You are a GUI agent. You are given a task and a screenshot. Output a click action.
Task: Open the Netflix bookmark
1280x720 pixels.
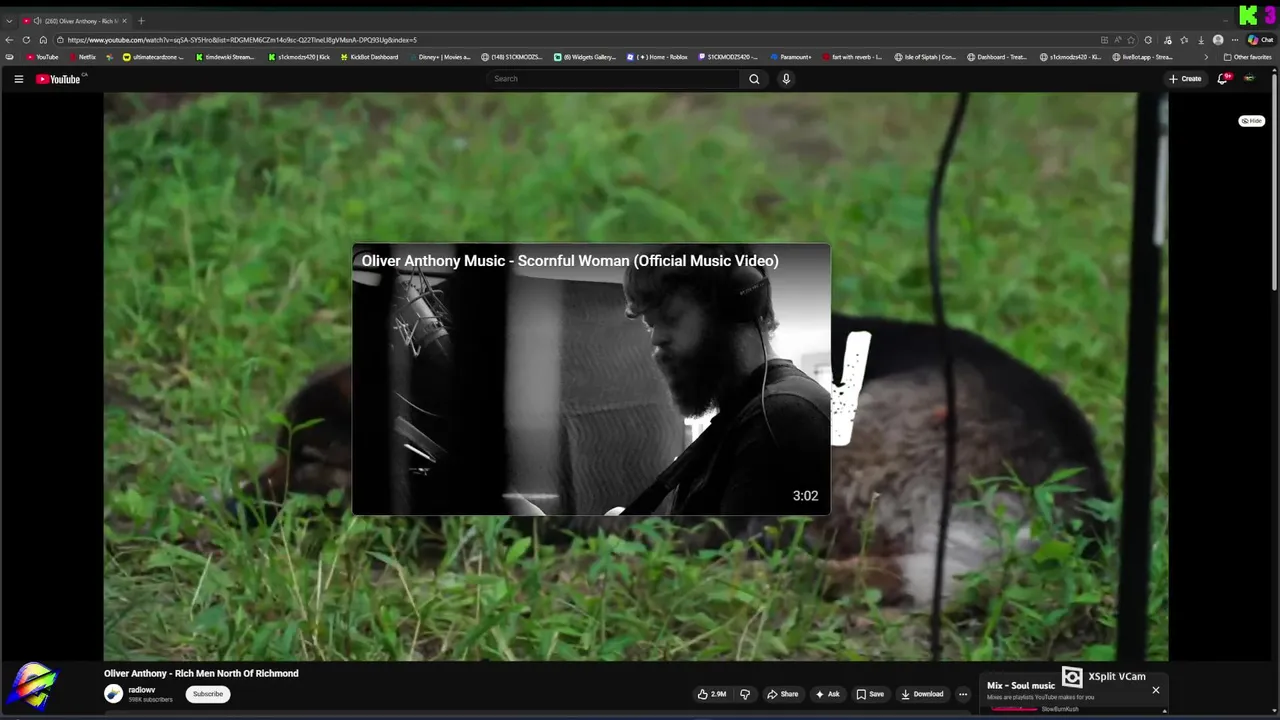(82, 57)
